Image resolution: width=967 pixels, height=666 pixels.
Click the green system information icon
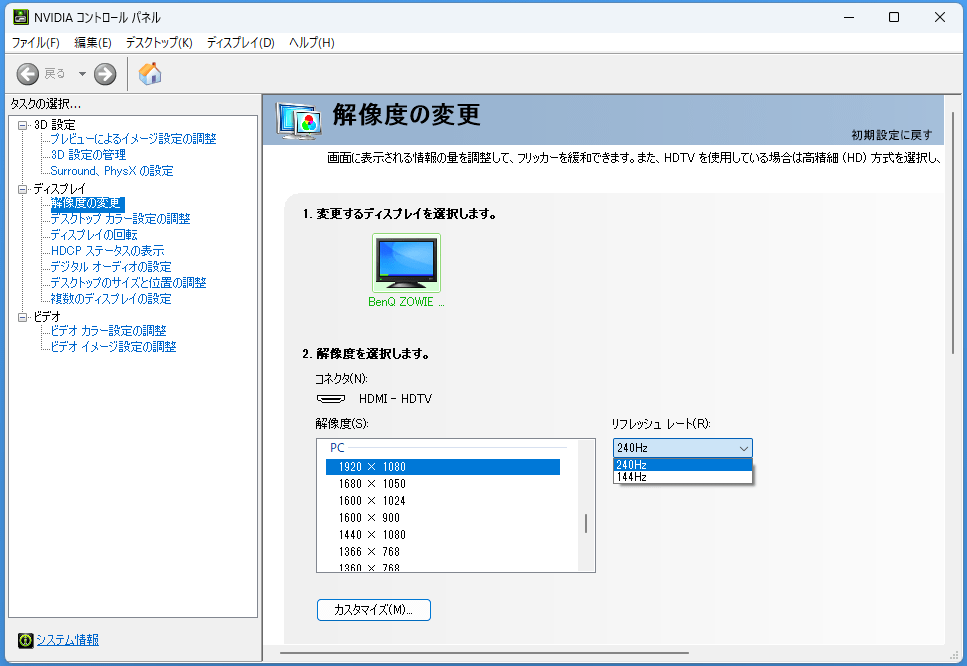[25, 640]
